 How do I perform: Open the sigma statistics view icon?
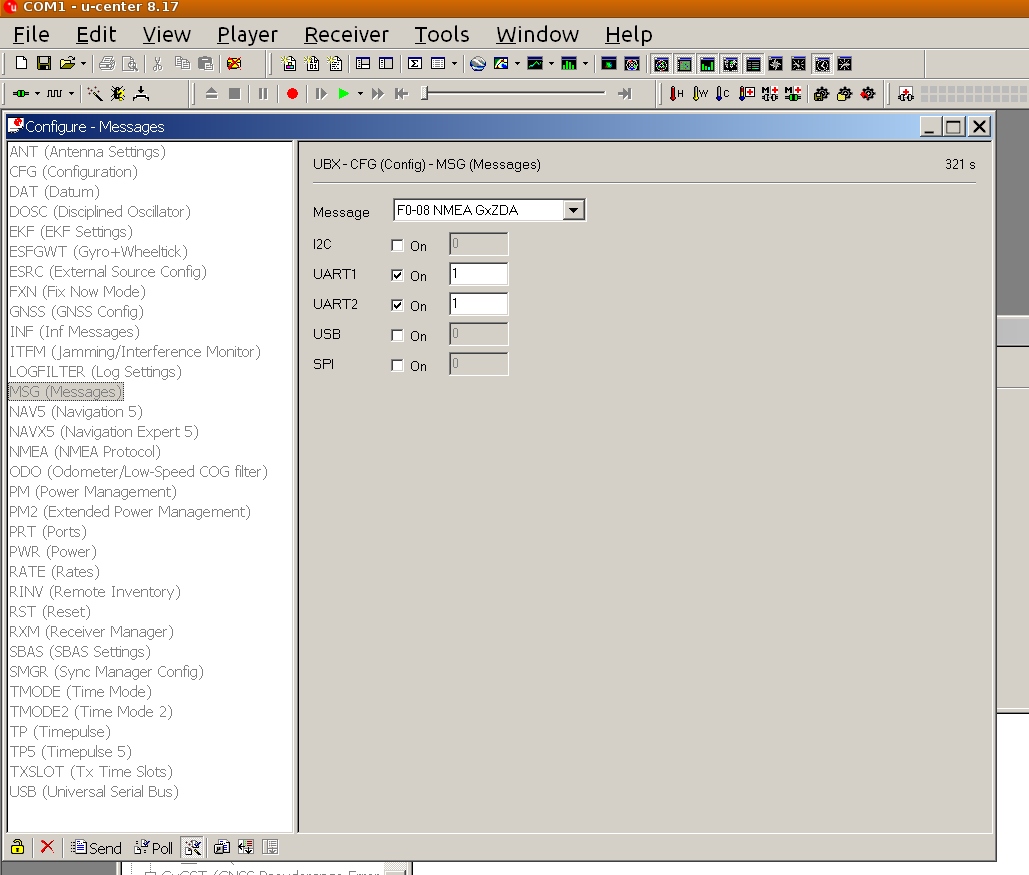pos(415,64)
